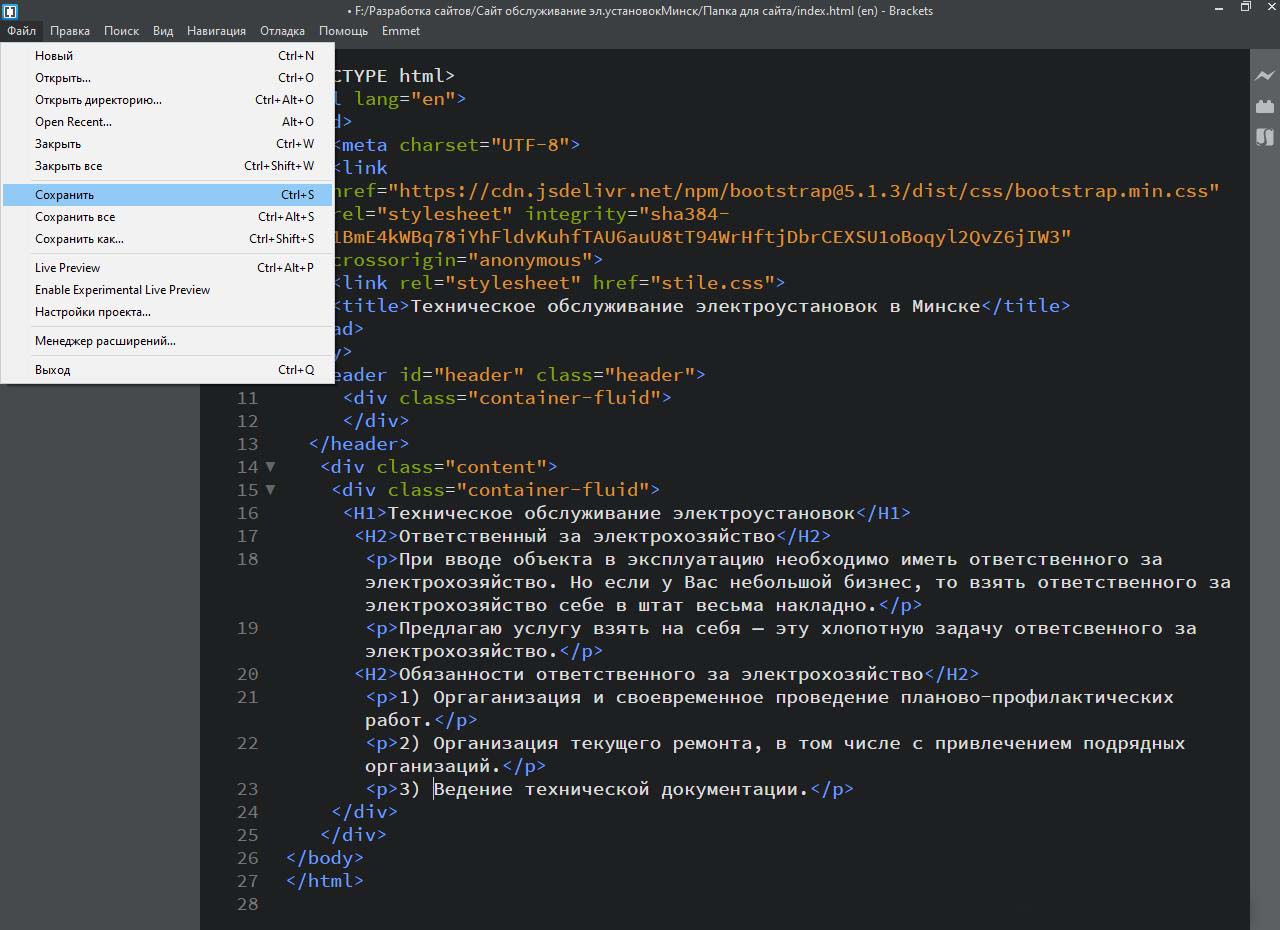Screen dimensions: 1280x930
Task: Choose Сохранить to save the file
Action: [x=64, y=195]
